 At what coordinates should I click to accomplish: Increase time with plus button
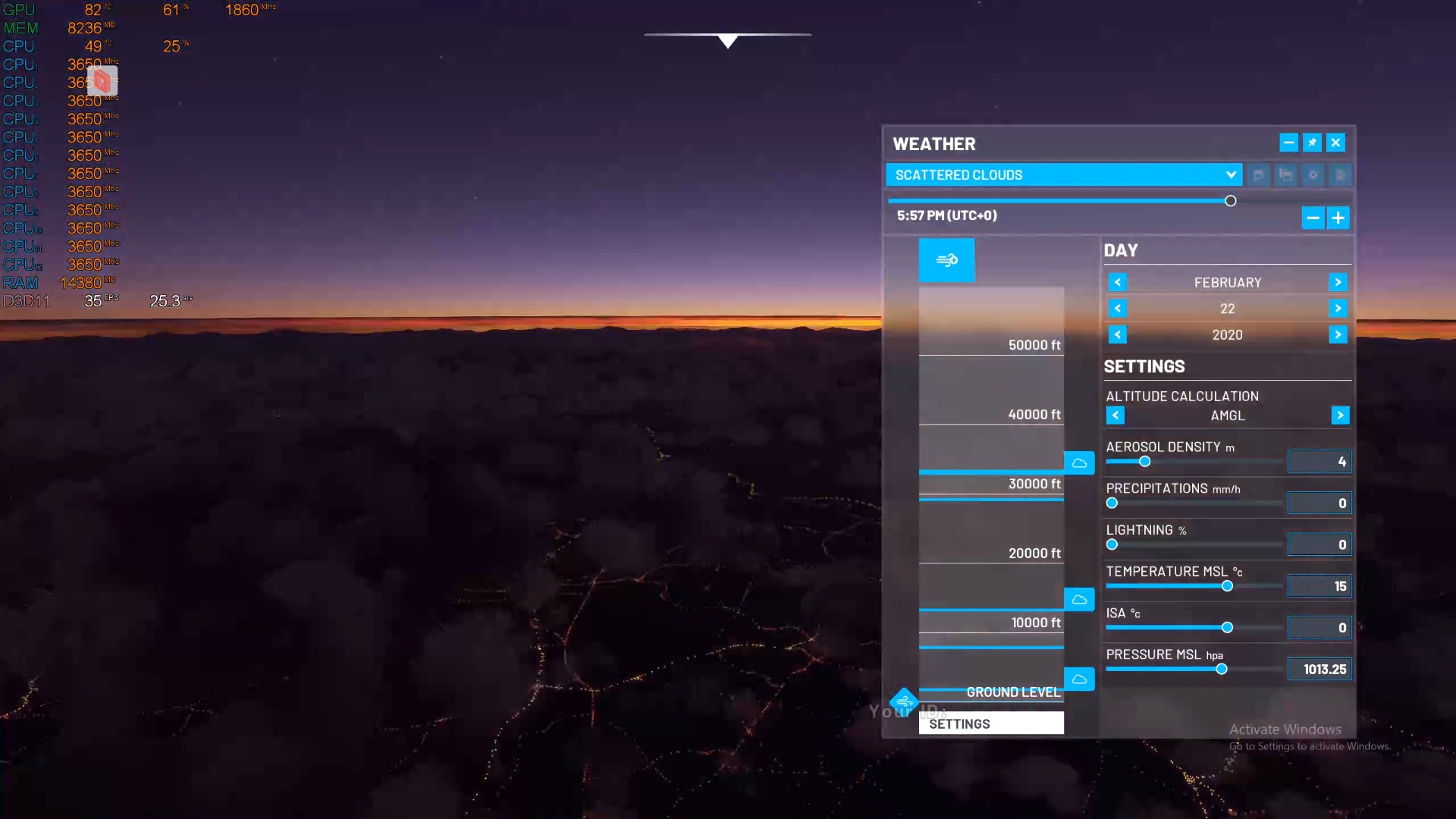(x=1338, y=218)
